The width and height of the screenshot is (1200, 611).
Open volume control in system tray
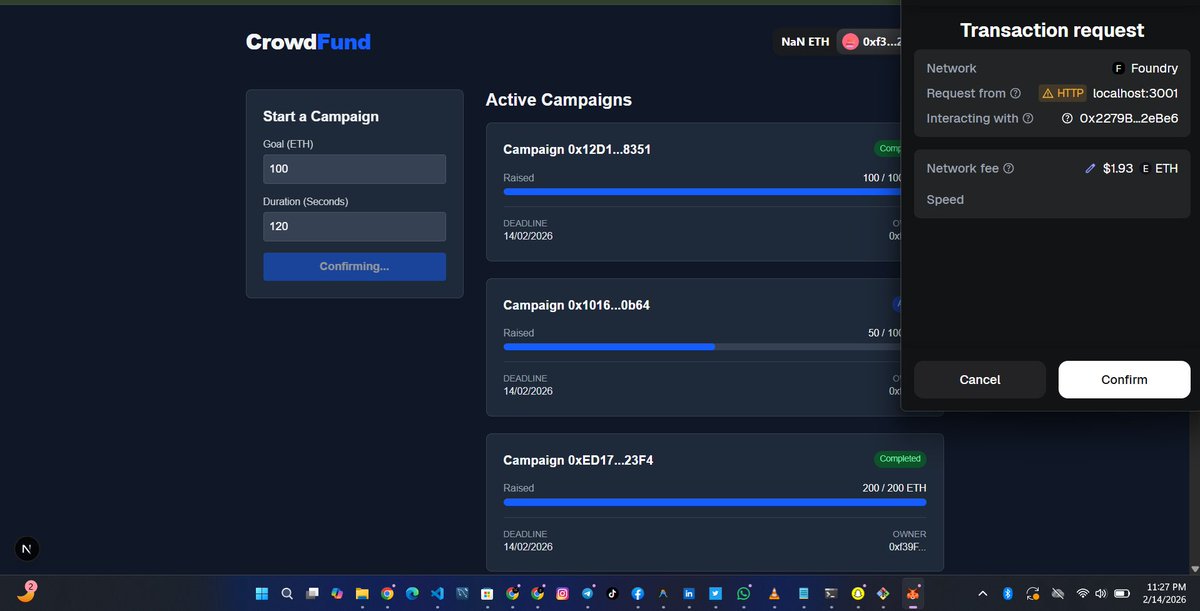(1101, 593)
